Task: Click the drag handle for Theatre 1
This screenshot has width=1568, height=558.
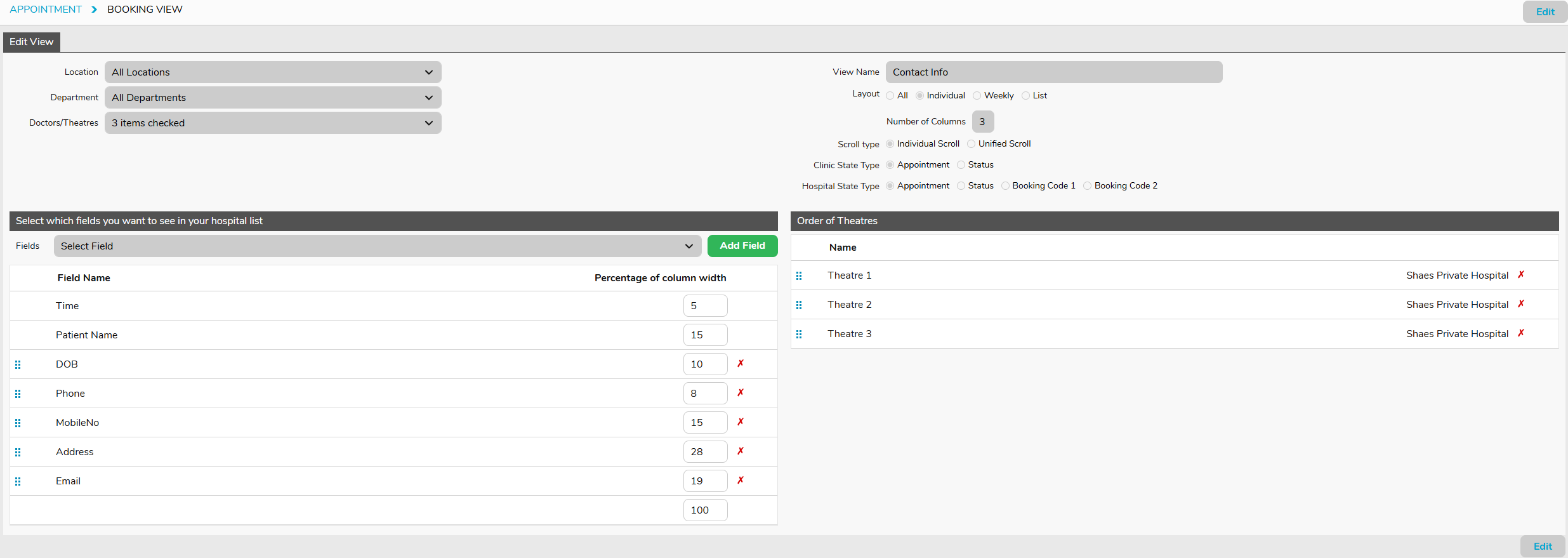Action: click(799, 276)
